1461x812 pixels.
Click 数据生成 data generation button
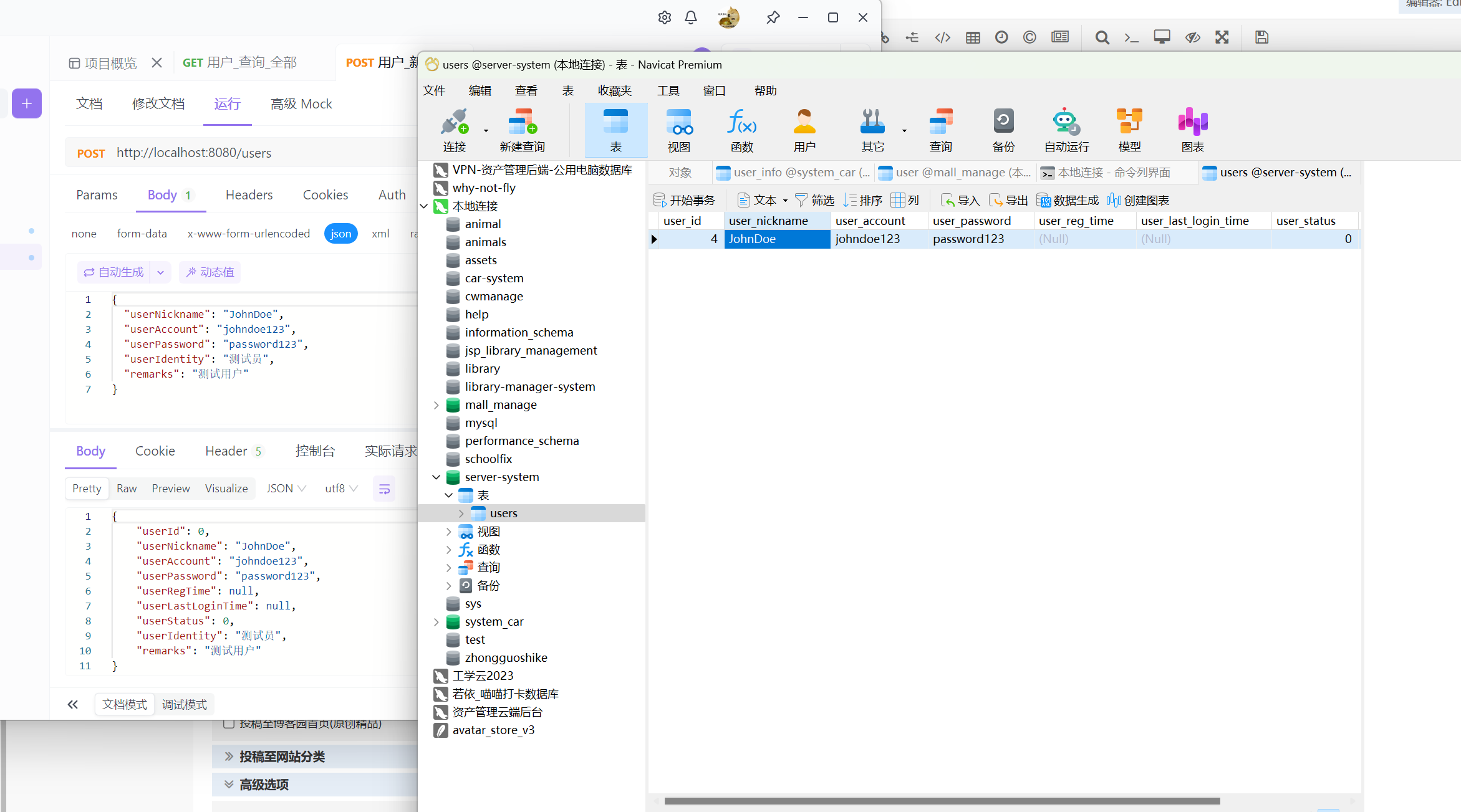tap(1068, 201)
